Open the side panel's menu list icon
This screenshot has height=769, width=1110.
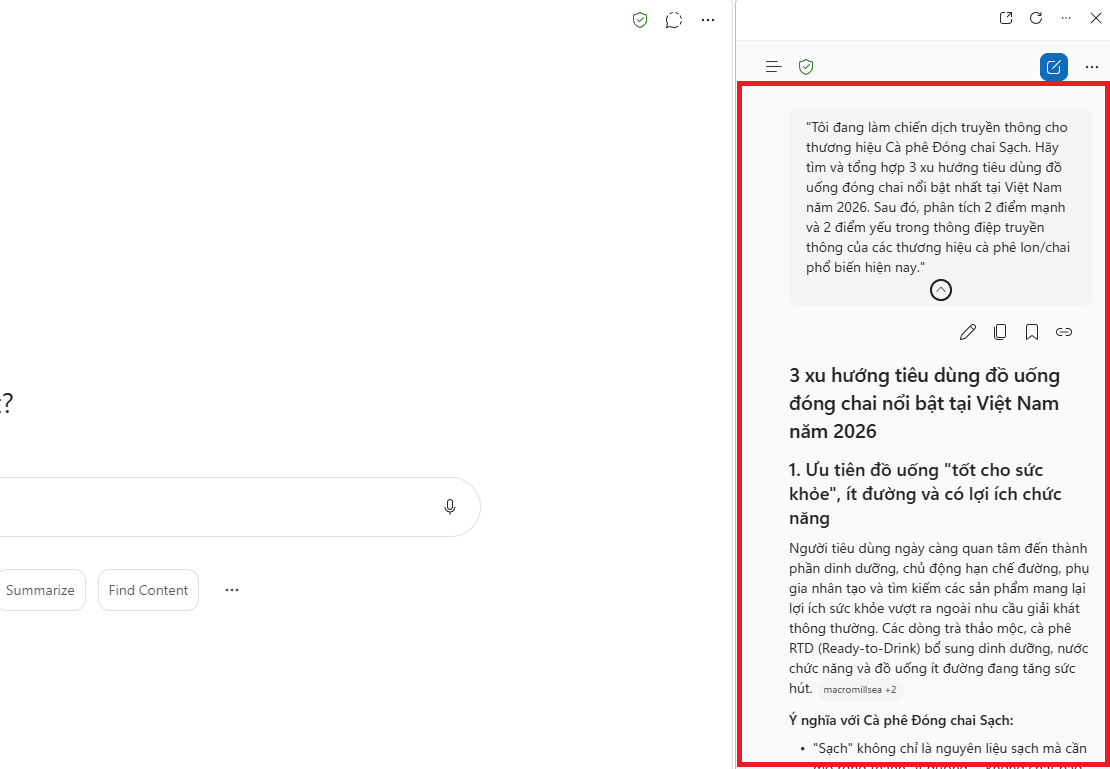[x=774, y=67]
